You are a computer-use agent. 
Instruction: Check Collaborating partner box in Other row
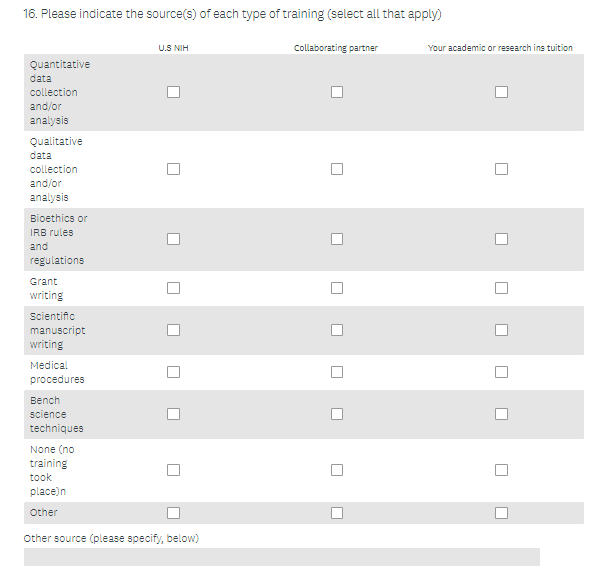click(337, 513)
